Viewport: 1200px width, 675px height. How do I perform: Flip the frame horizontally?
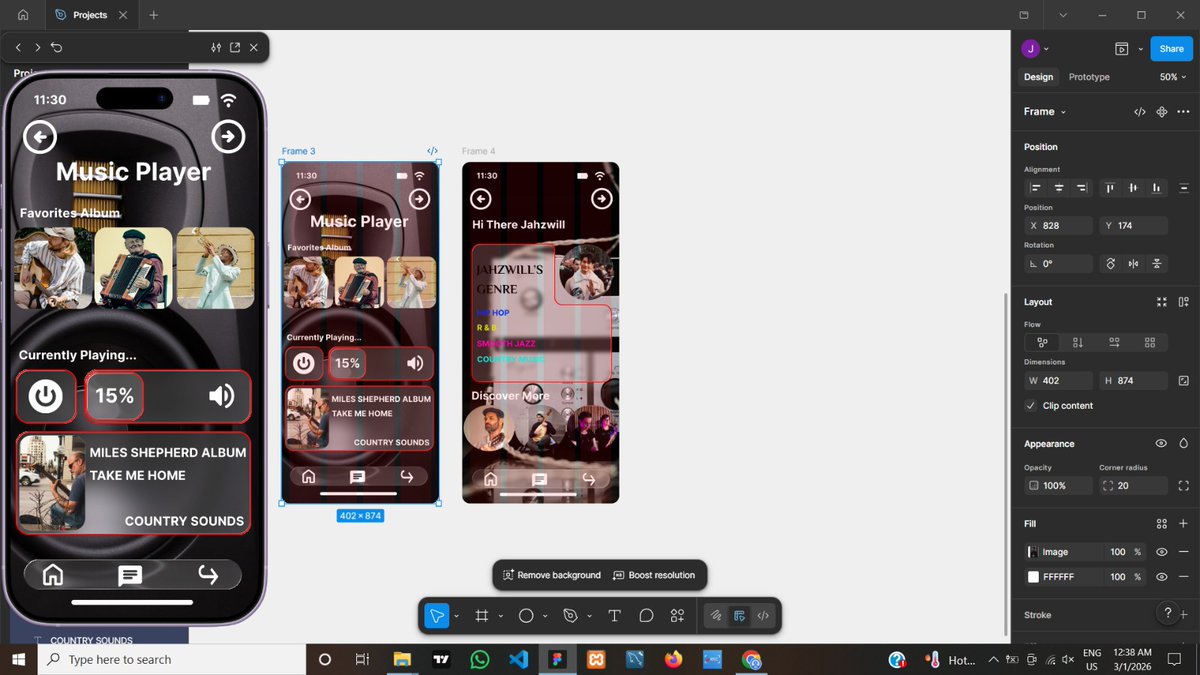point(1133,264)
